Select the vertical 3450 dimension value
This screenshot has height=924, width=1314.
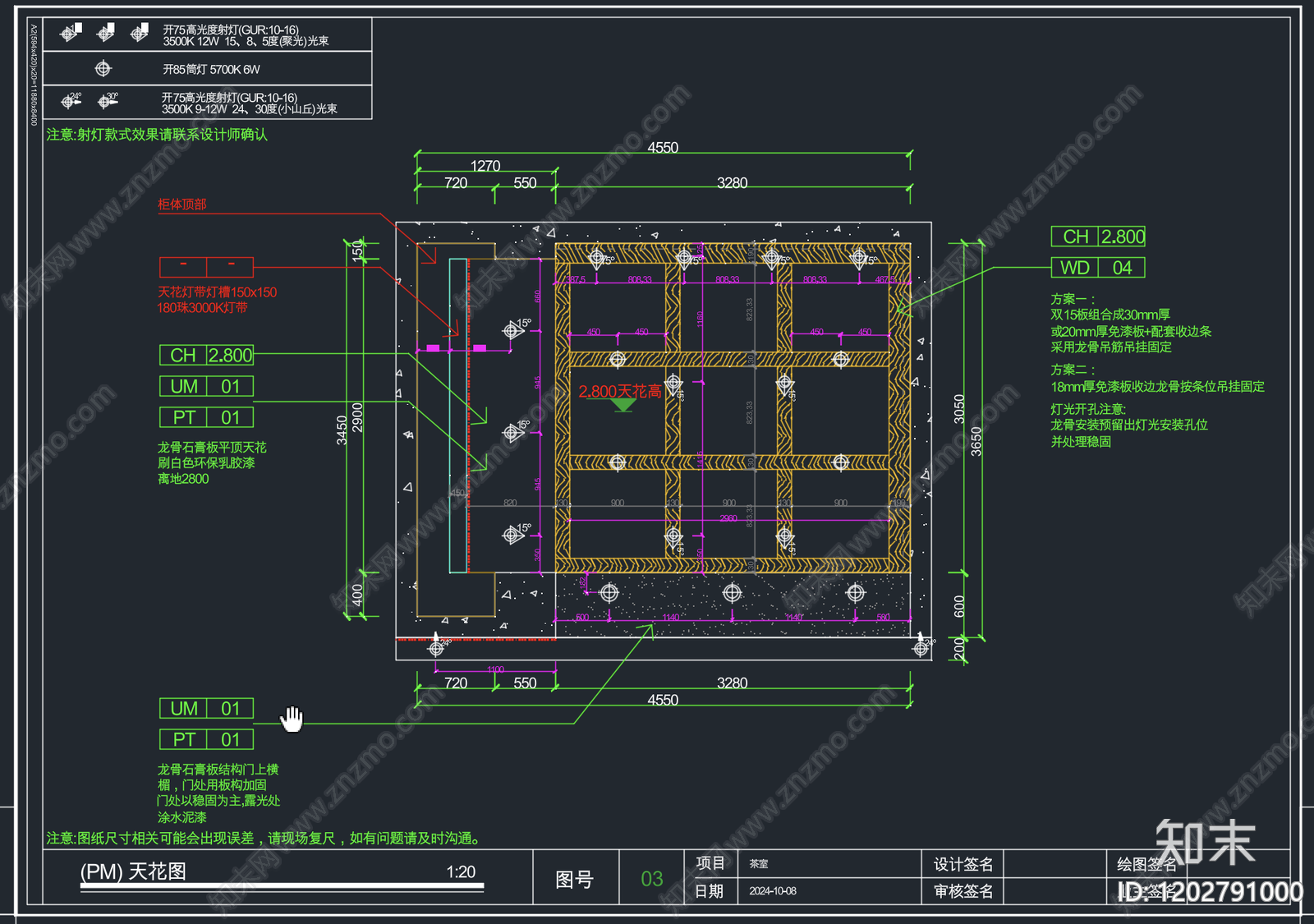[342, 430]
